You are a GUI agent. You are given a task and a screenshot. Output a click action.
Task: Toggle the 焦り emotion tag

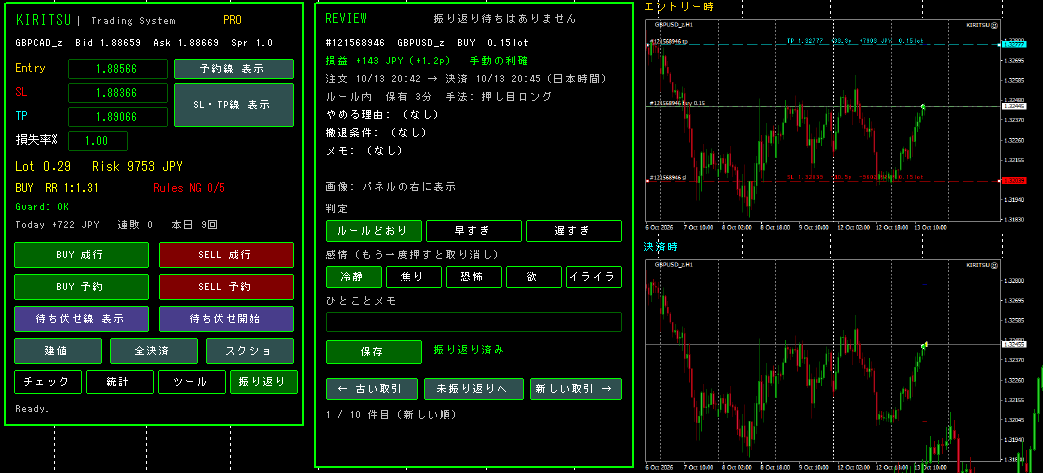[x=414, y=277]
